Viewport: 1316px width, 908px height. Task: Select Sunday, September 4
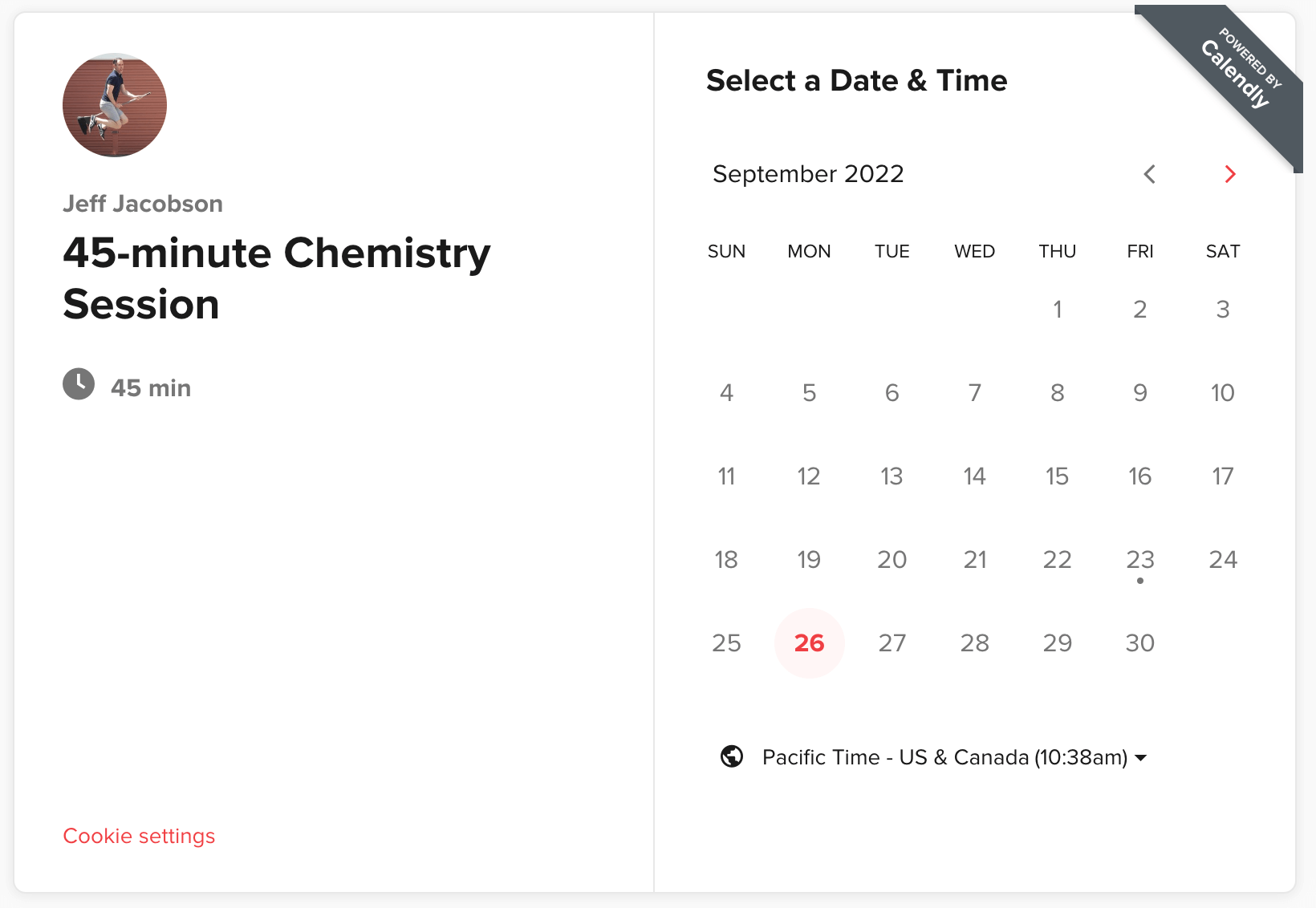[x=726, y=393]
